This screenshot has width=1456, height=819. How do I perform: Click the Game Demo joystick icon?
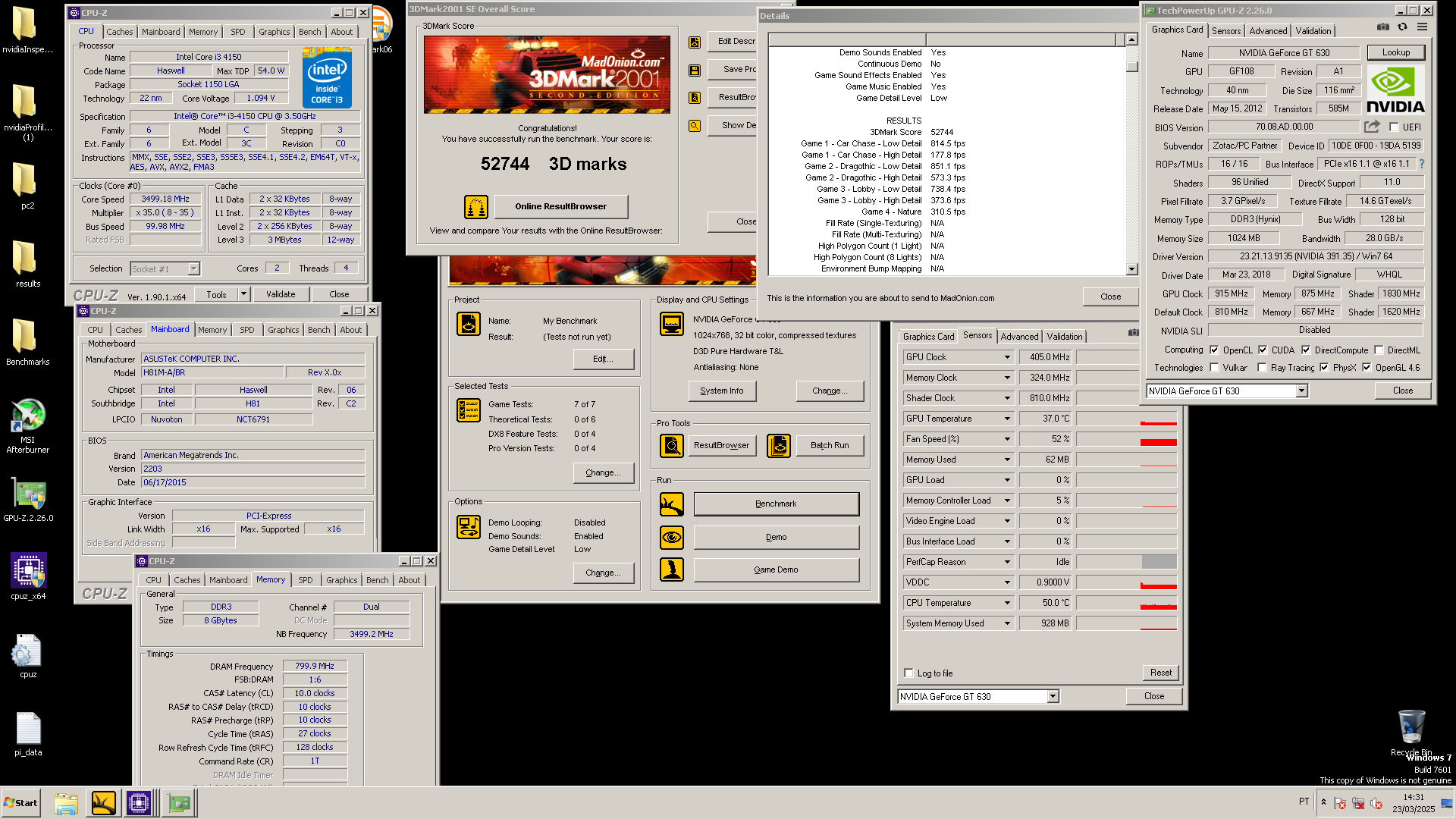point(672,570)
